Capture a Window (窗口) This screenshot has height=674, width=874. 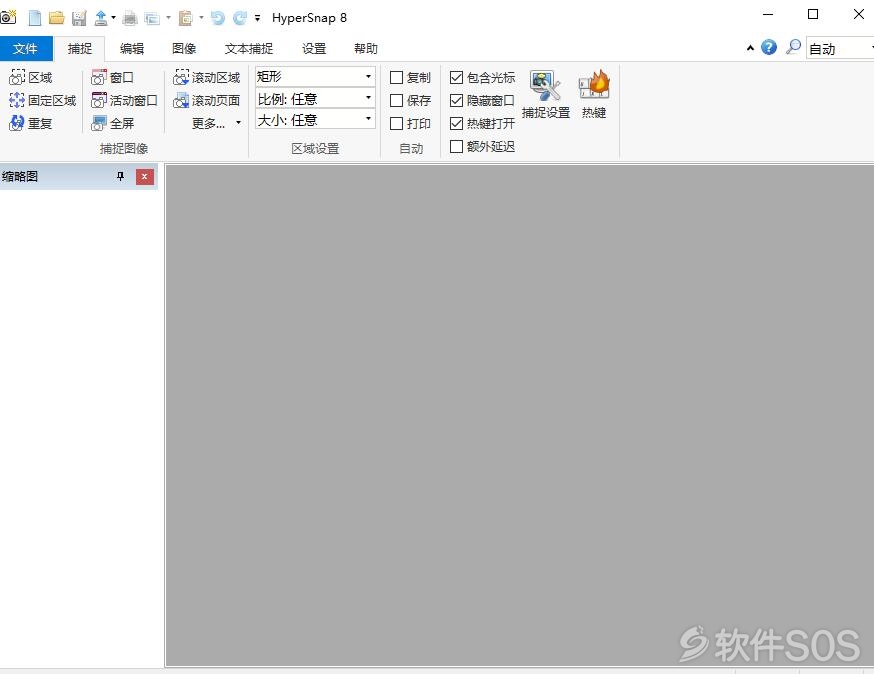coord(113,77)
